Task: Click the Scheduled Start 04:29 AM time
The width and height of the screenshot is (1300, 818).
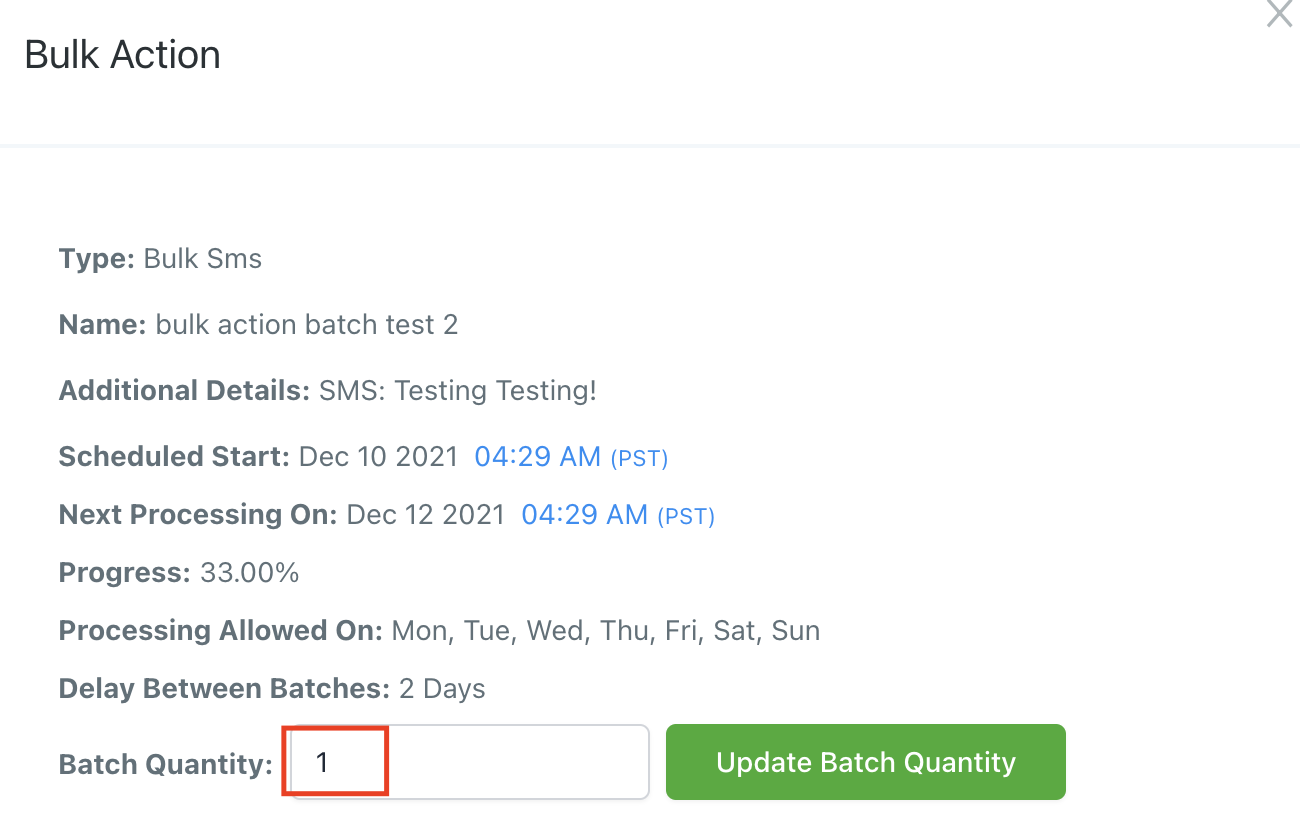Action: point(537,457)
